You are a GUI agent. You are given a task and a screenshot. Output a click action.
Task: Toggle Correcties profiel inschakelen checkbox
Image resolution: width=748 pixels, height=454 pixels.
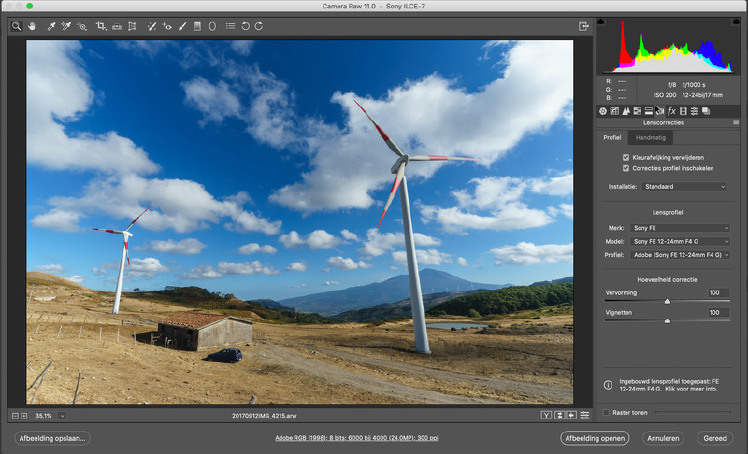pyautogui.click(x=626, y=168)
